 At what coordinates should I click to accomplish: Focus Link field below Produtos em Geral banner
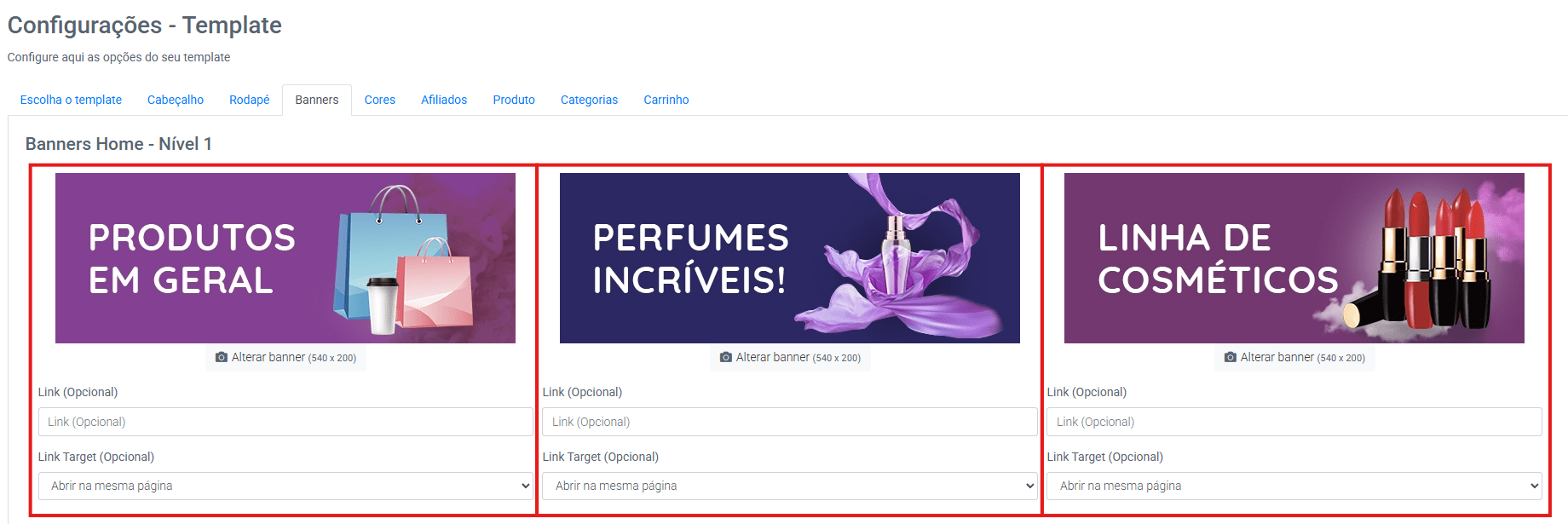(285, 422)
